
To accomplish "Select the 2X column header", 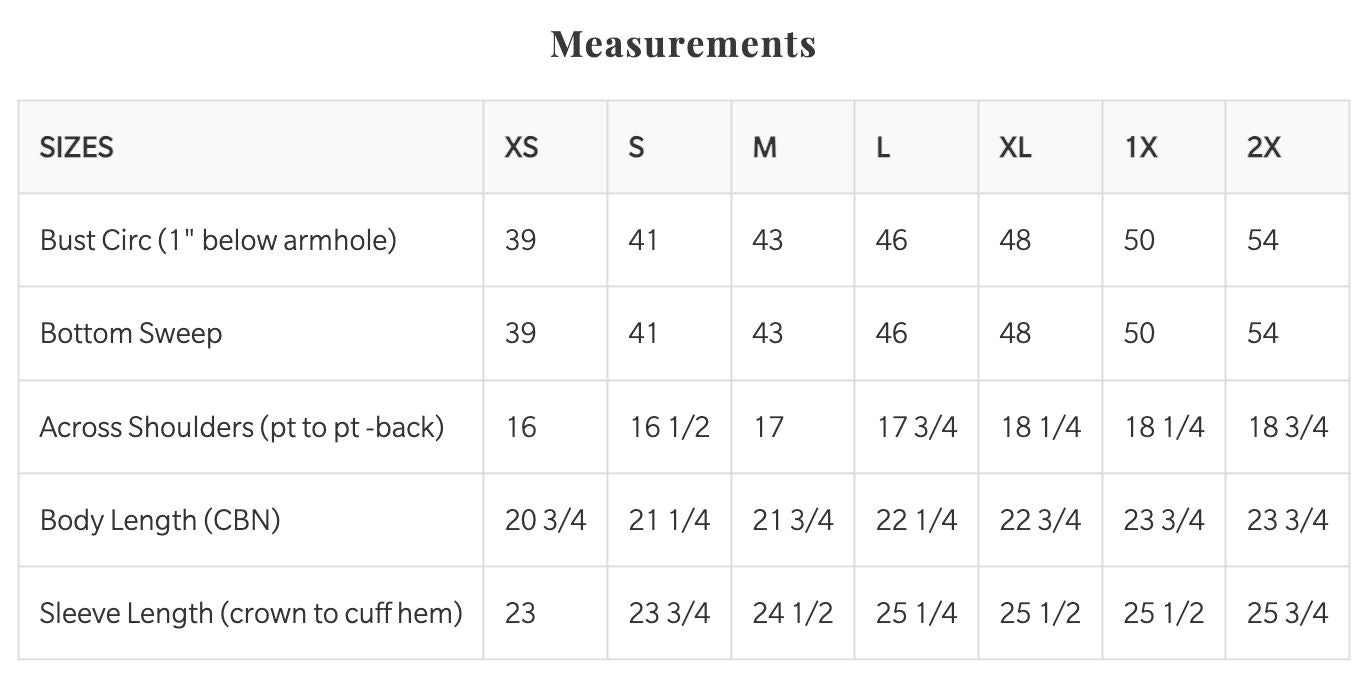I will 1263,148.
